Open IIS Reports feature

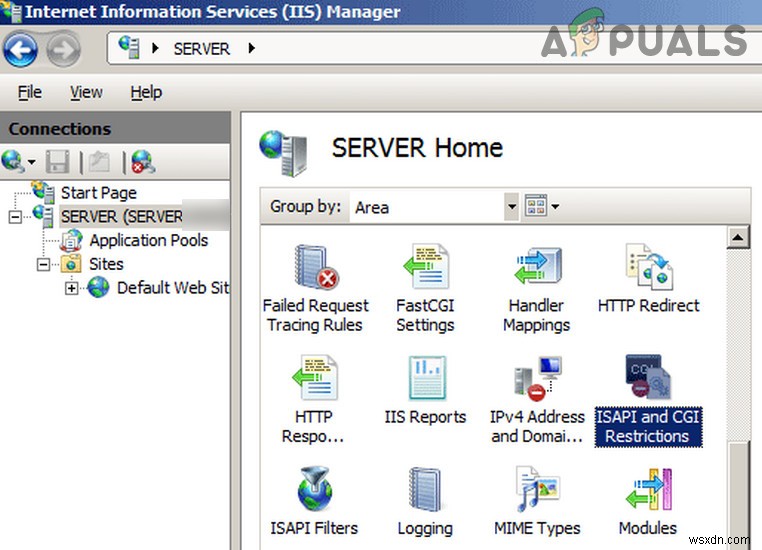pyautogui.click(x=425, y=391)
